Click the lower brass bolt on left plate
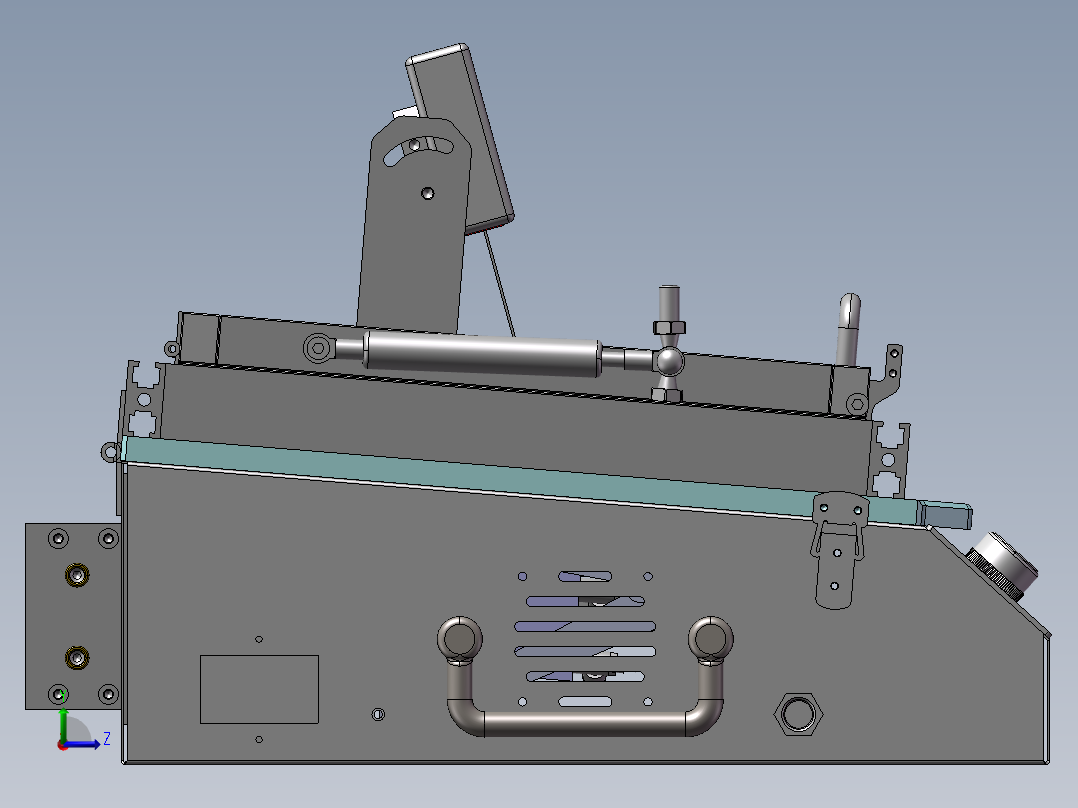This screenshot has width=1078, height=808. click(x=77, y=658)
